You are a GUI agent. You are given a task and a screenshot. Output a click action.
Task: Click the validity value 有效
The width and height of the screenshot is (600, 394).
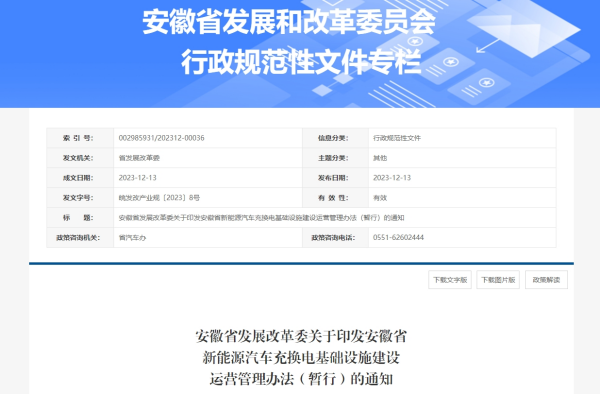[x=380, y=198]
